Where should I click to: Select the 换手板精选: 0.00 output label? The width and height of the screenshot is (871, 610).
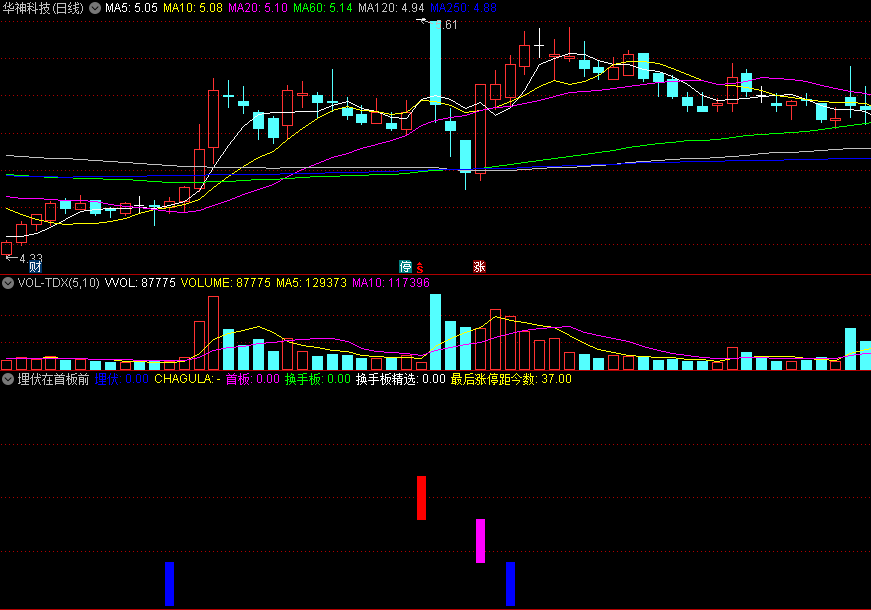click(x=401, y=379)
